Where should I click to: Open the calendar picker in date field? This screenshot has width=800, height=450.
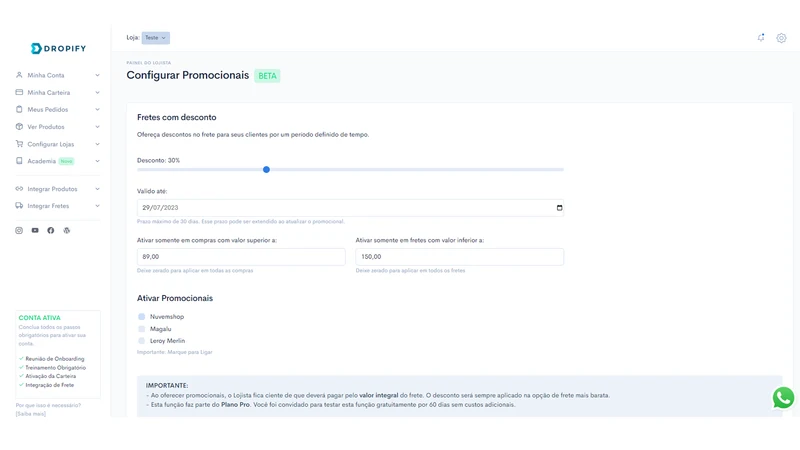coord(559,208)
